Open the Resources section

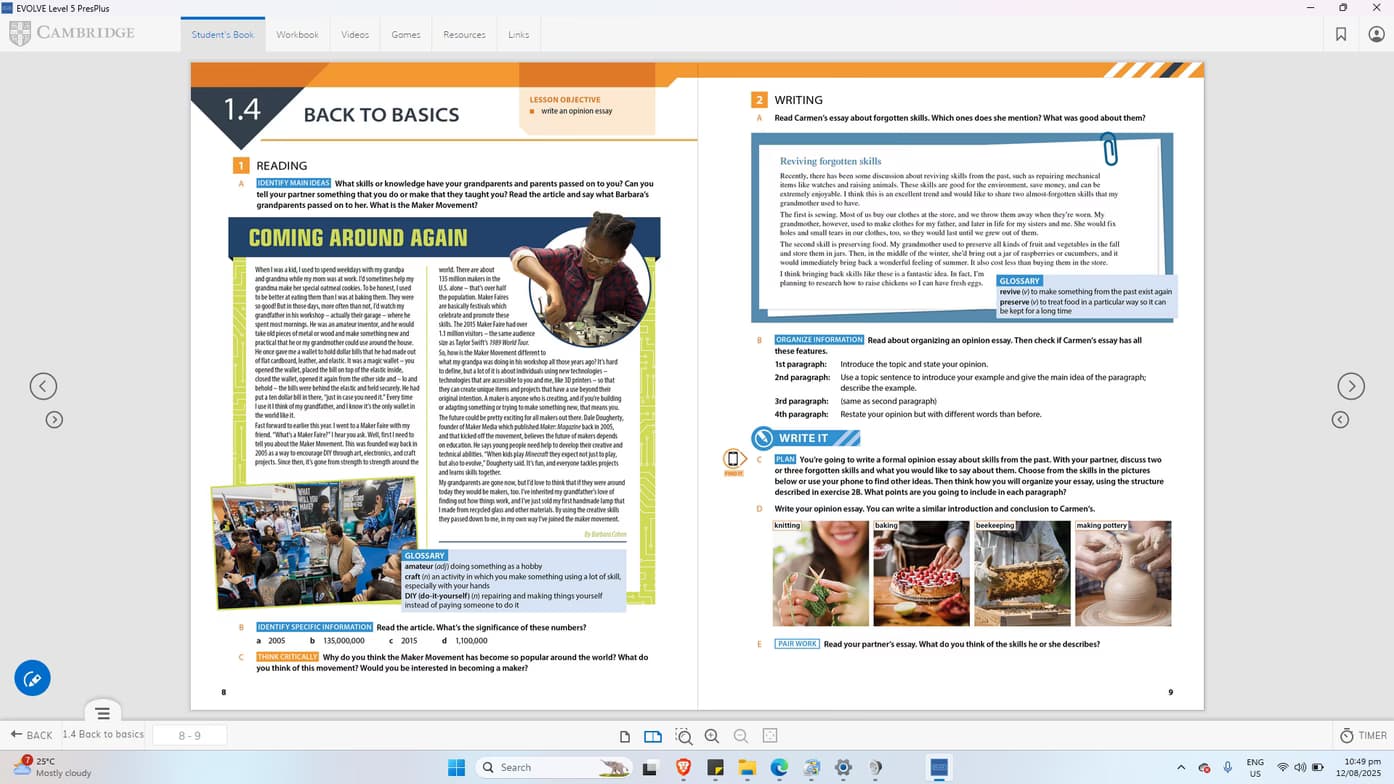(x=464, y=33)
